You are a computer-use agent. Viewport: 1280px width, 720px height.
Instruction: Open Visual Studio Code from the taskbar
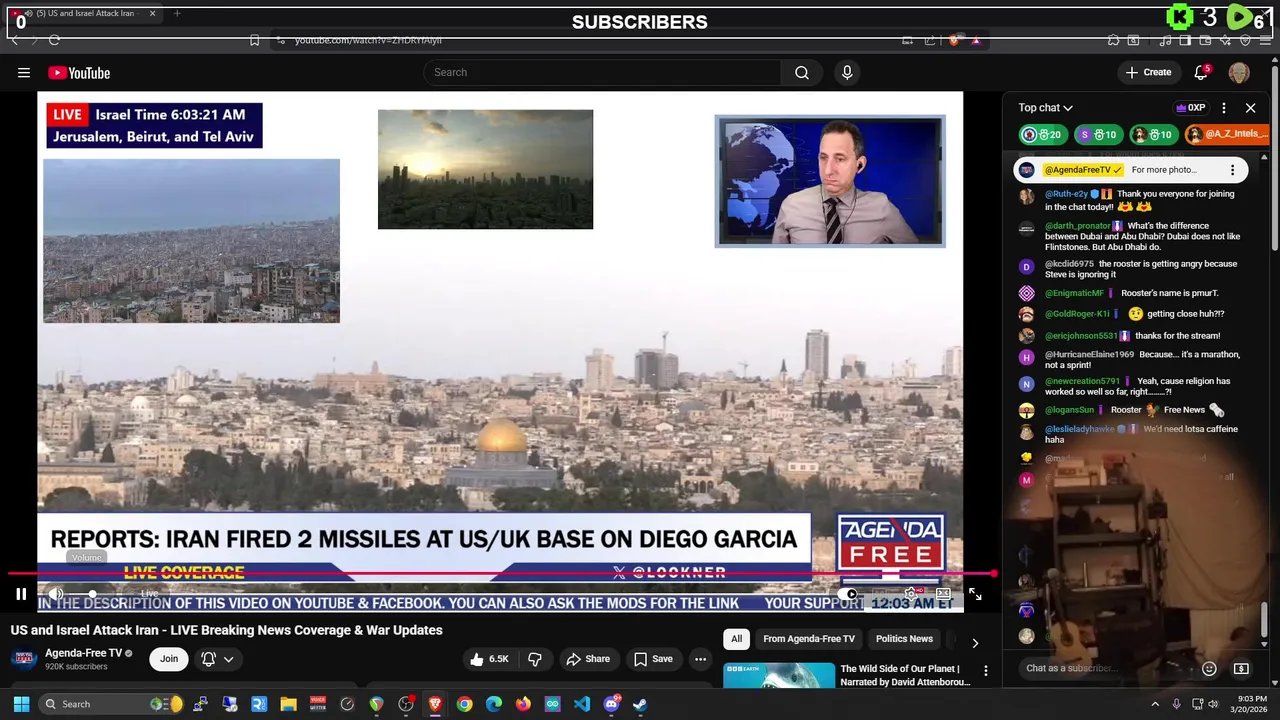[x=582, y=704]
